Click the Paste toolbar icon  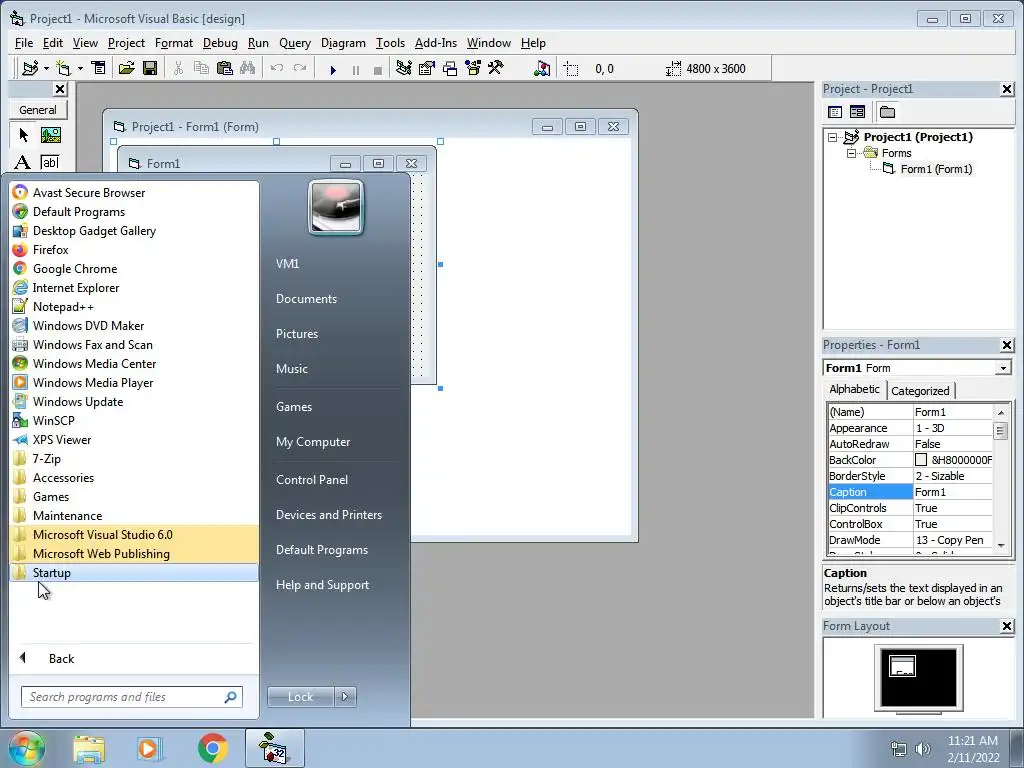pyautogui.click(x=225, y=69)
